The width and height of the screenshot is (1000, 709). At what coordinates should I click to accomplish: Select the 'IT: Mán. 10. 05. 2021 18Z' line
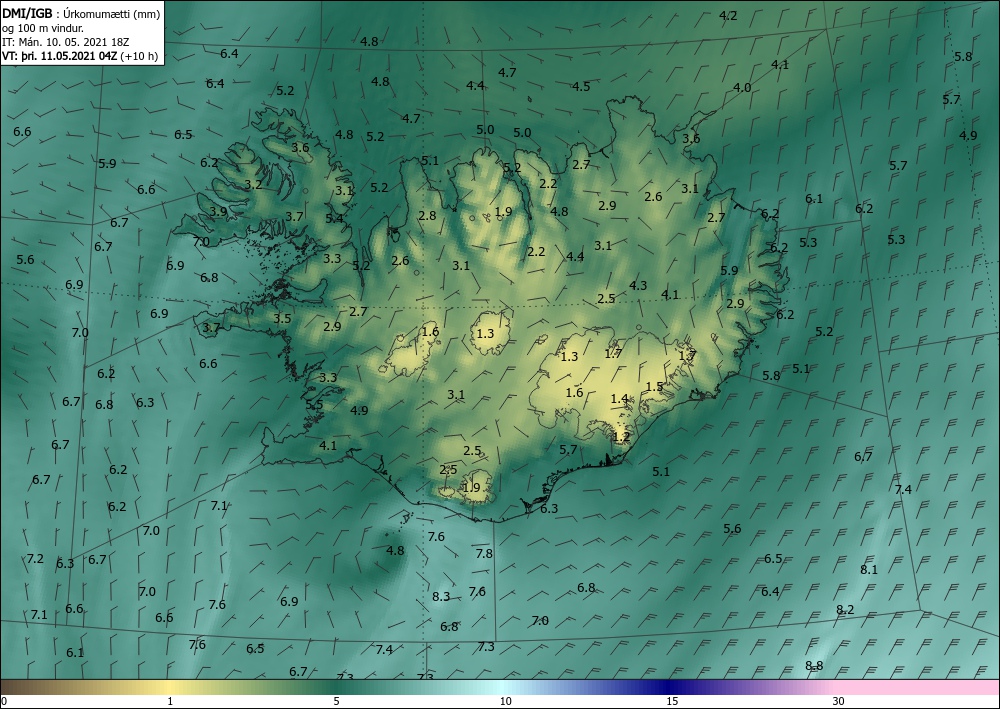pos(66,42)
